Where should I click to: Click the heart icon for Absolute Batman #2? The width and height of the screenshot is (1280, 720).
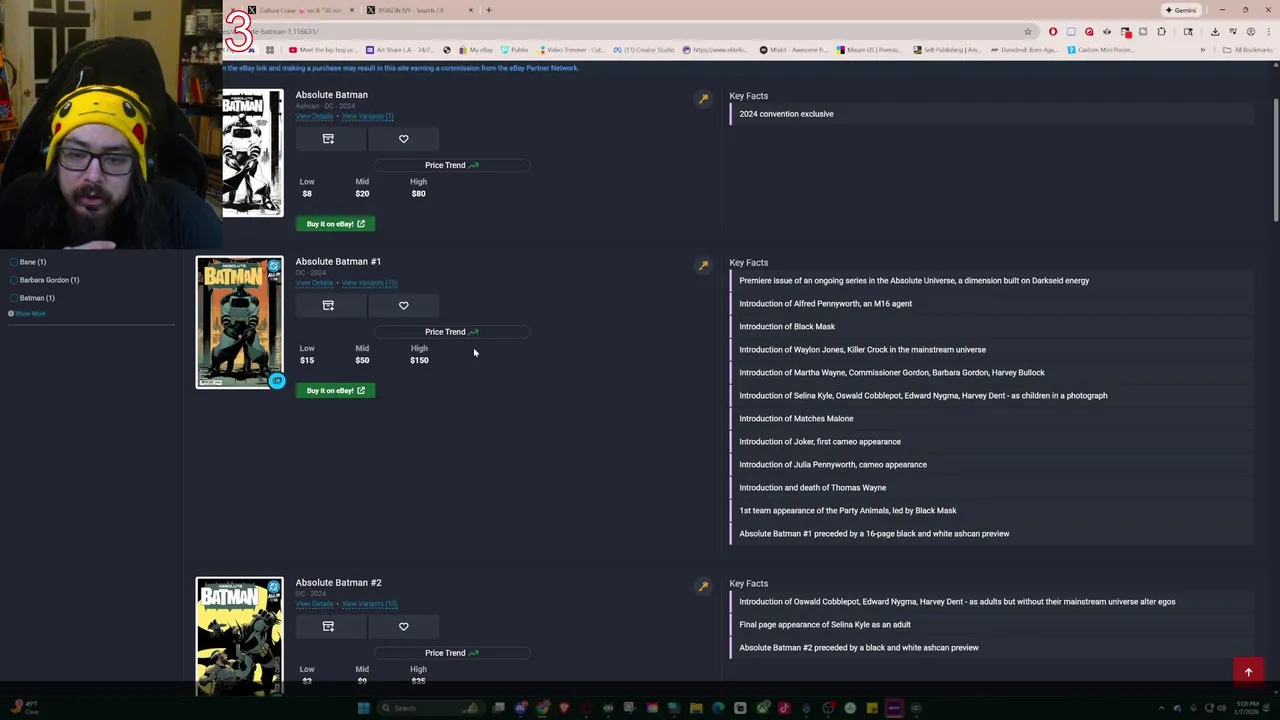(404, 626)
